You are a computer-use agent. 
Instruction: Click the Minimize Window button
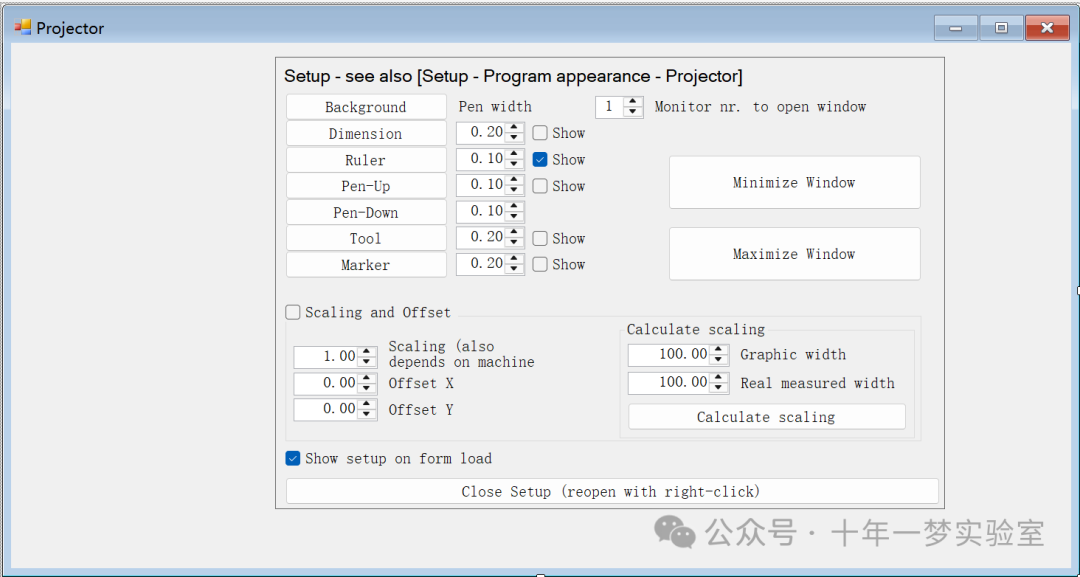tap(795, 182)
